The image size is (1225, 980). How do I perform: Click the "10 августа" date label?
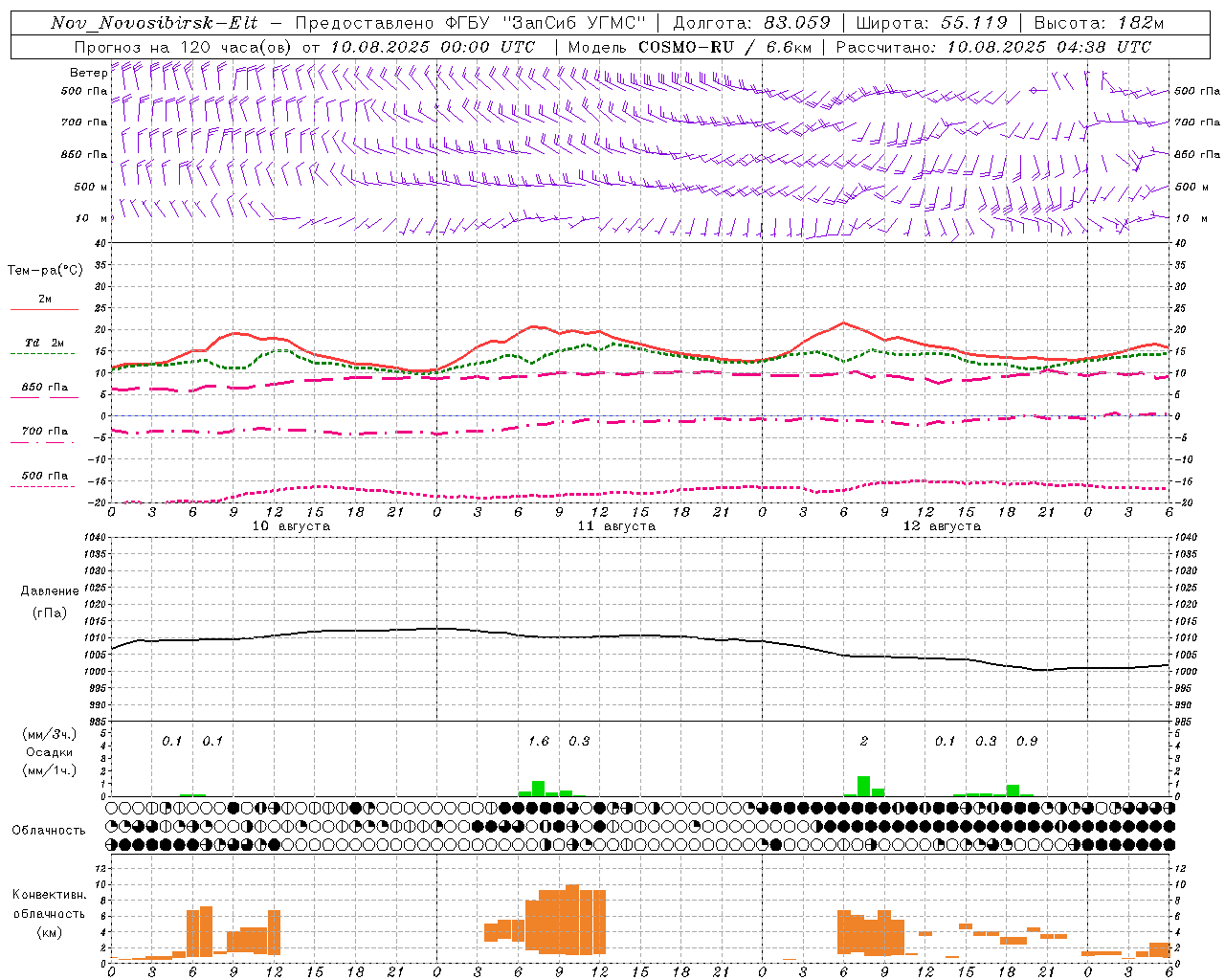291,526
